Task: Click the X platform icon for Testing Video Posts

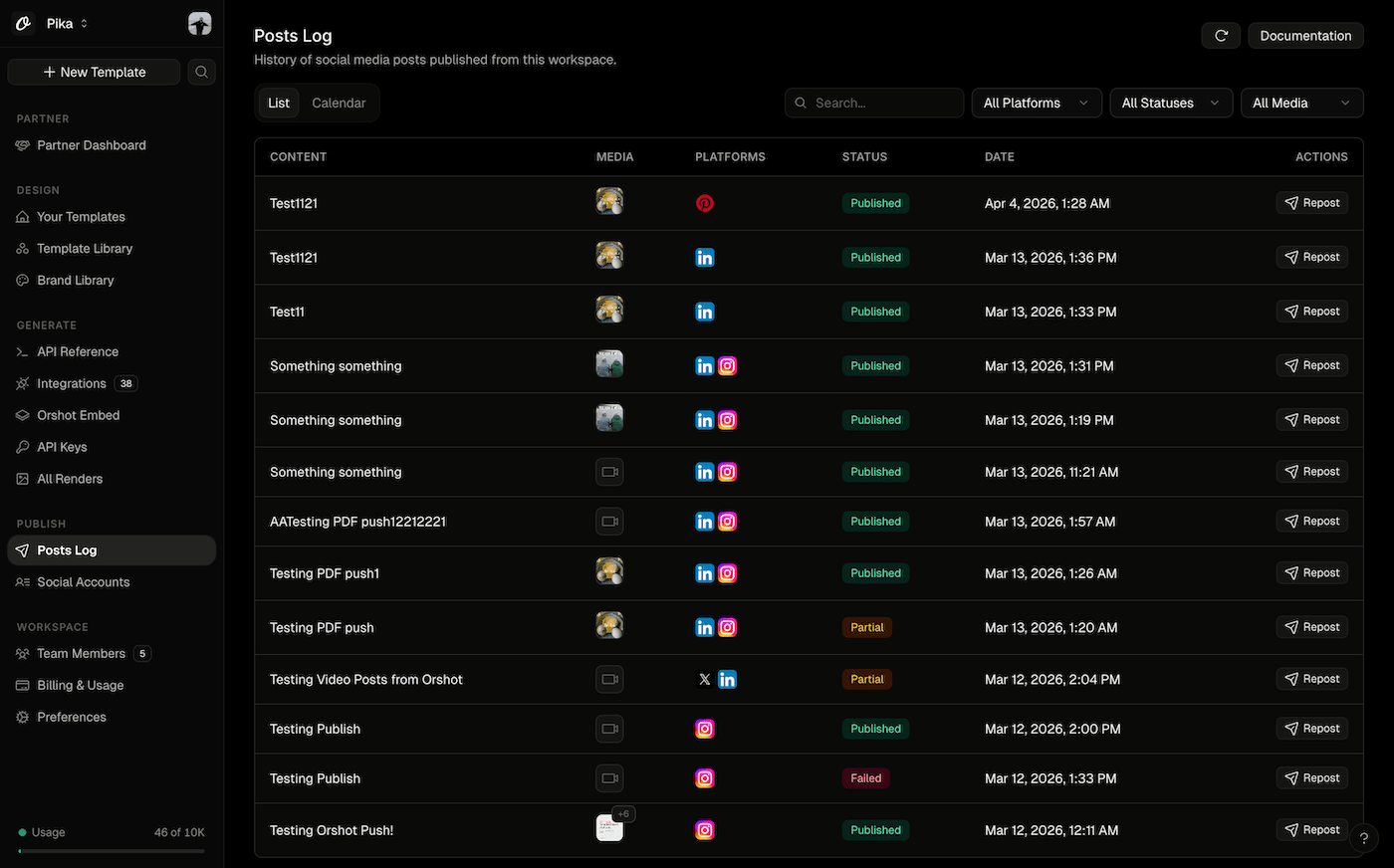Action: pos(704,680)
